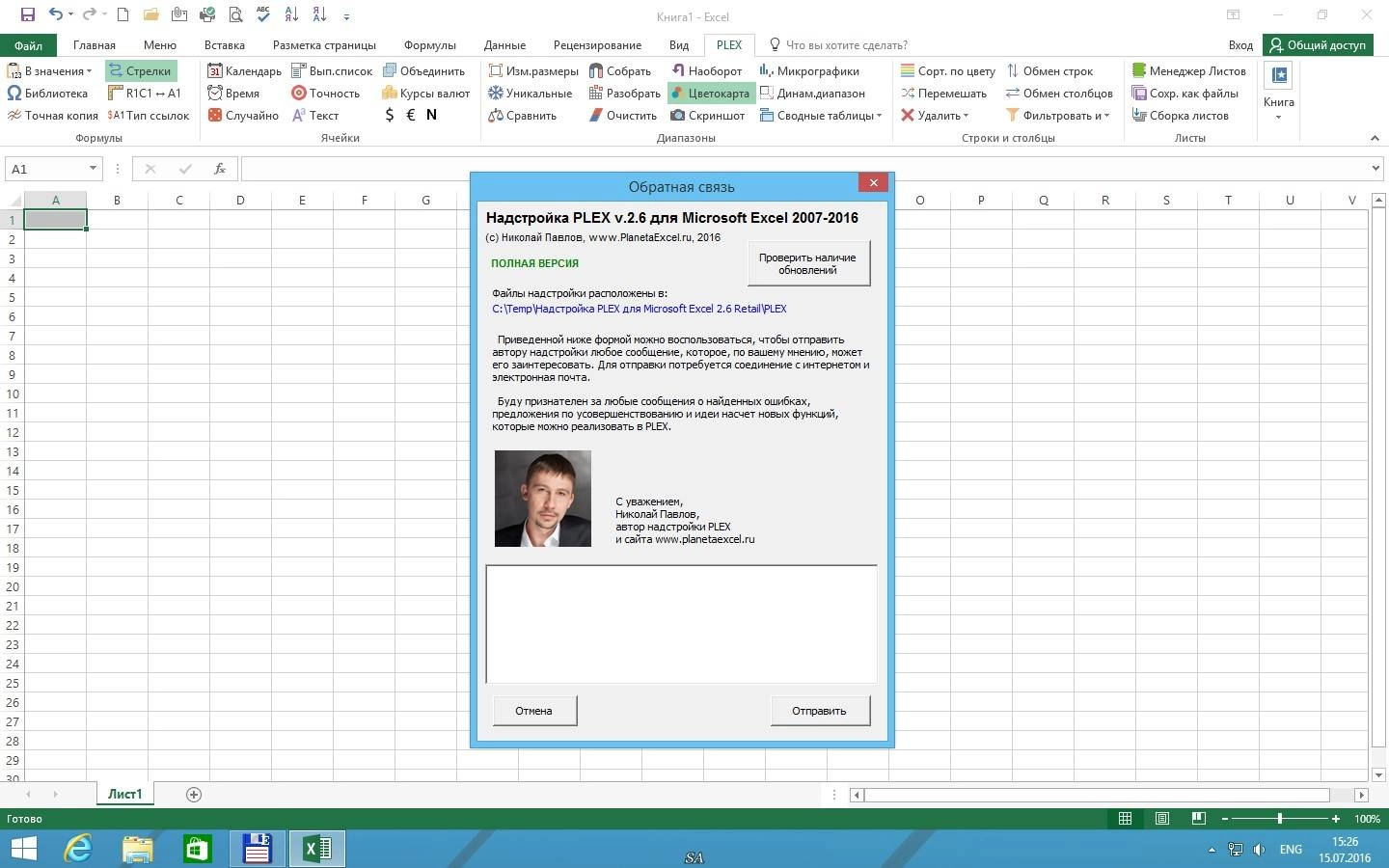This screenshot has width=1389, height=868.
Task: Click the 'Точная копия' formula tool
Action: (52, 116)
